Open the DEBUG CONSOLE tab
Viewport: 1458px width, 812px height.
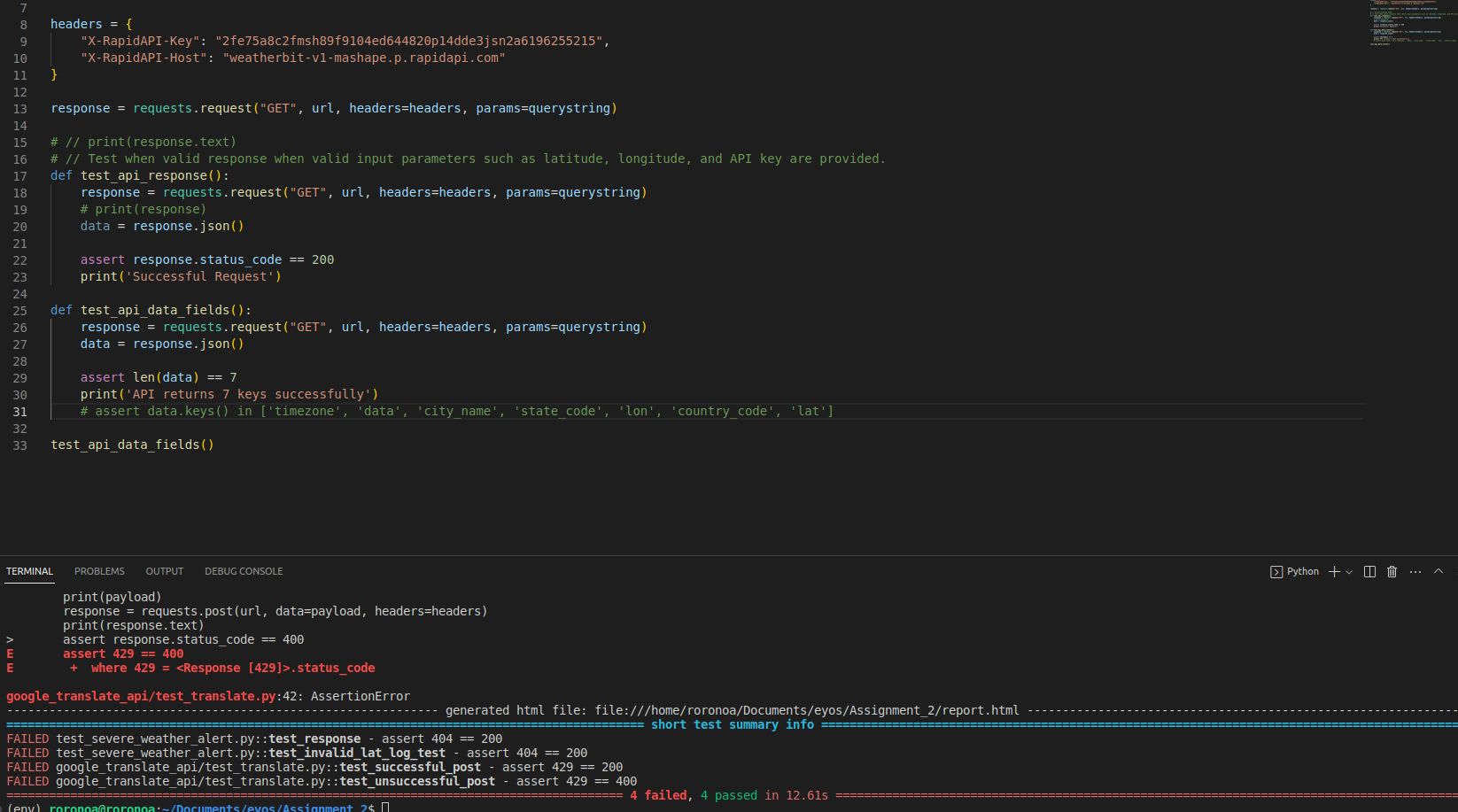[243, 571]
